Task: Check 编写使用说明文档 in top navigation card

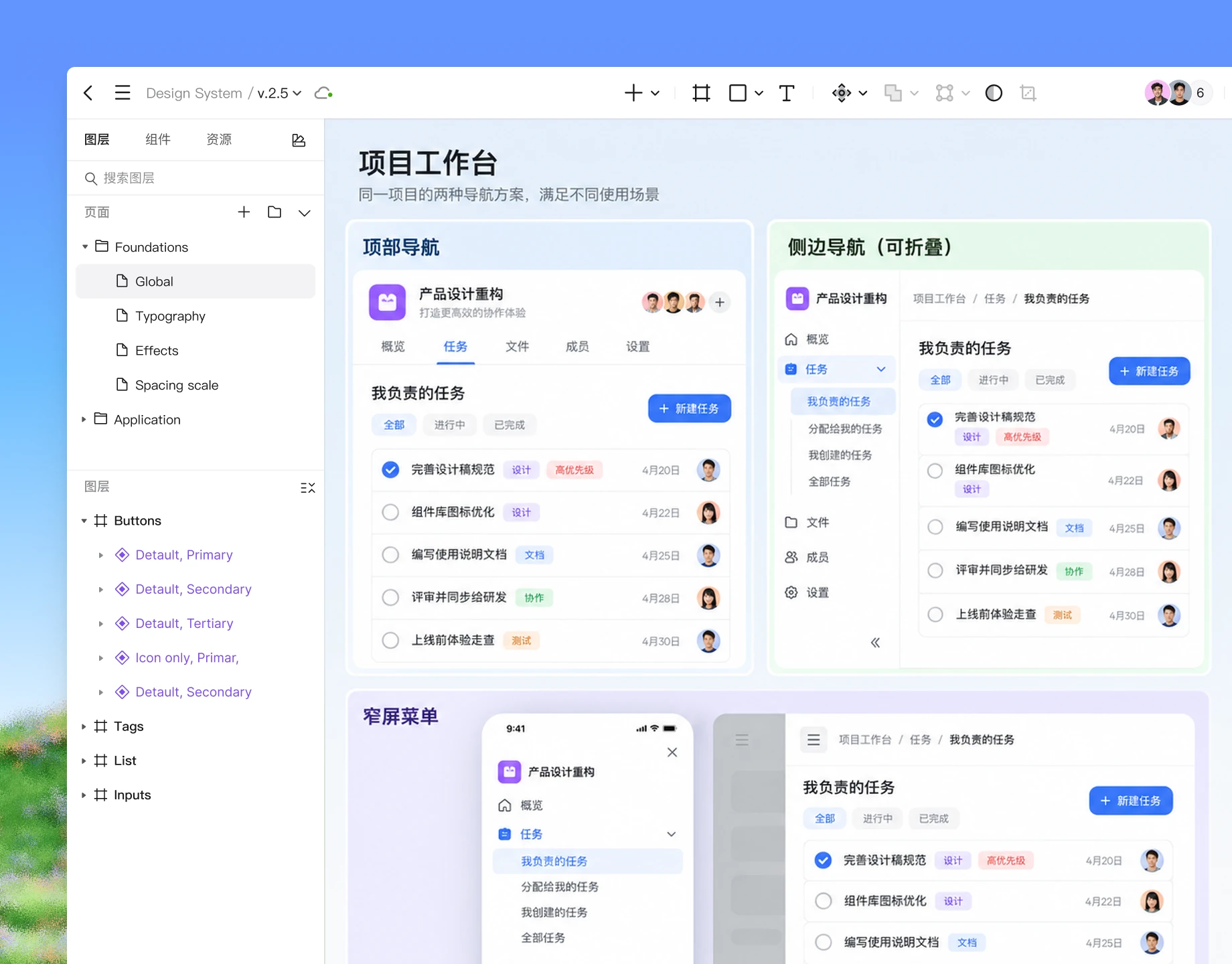Action: pos(390,555)
